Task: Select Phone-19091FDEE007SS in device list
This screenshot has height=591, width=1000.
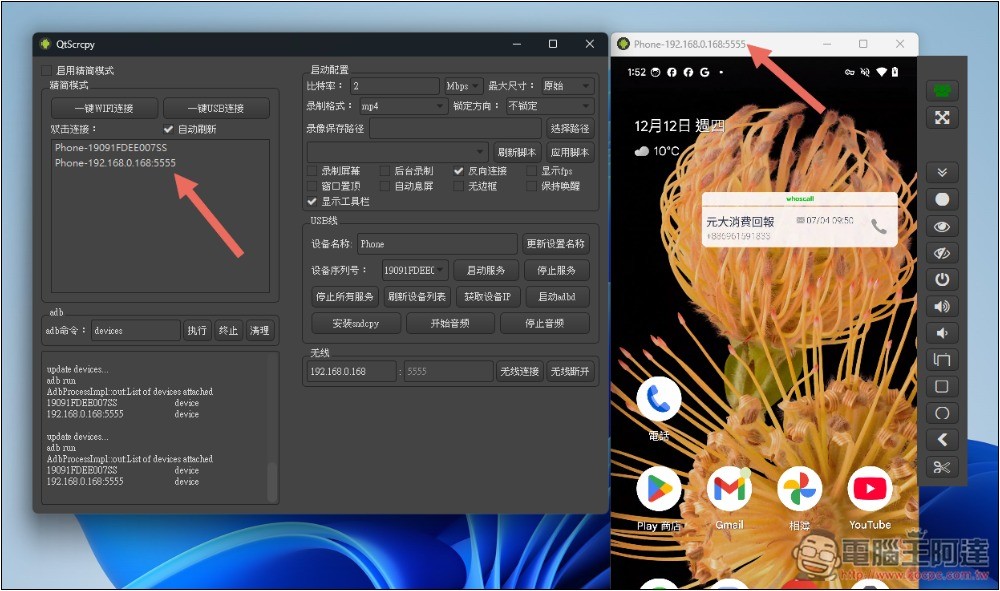Action: coord(160,147)
